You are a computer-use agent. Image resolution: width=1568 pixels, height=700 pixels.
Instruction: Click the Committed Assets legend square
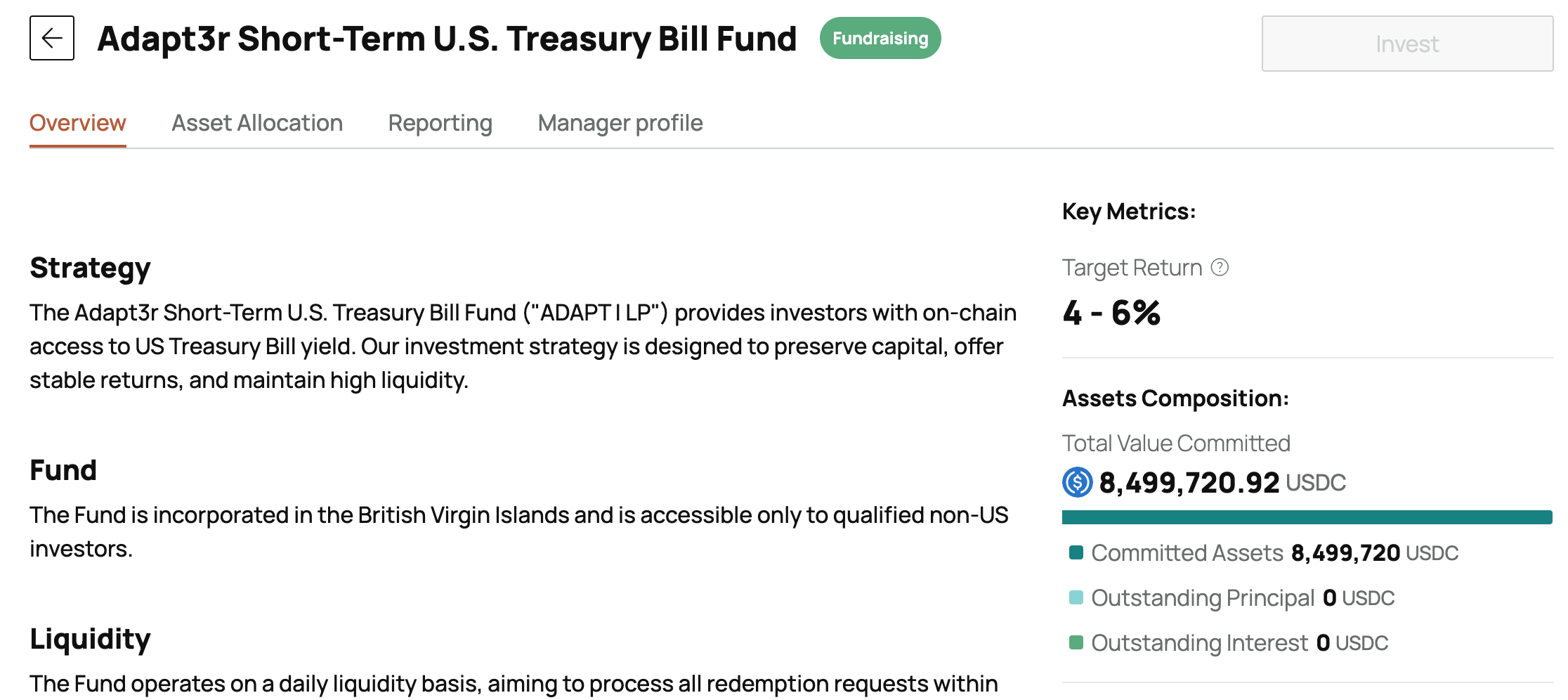pyautogui.click(x=1076, y=552)
